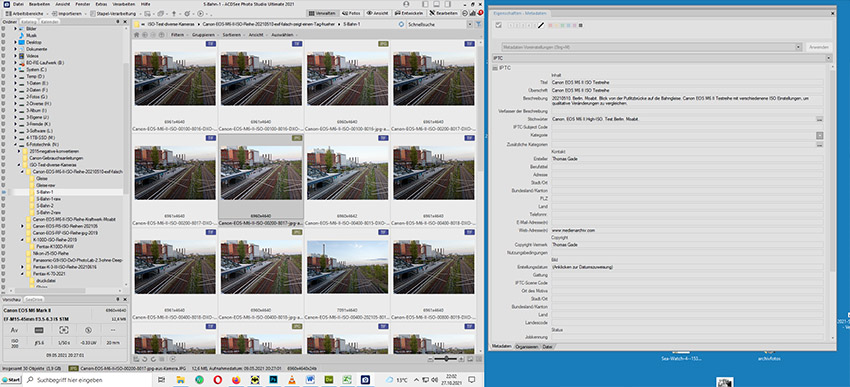Click the Home folder icon in browser toolbar

click(136, 35)
